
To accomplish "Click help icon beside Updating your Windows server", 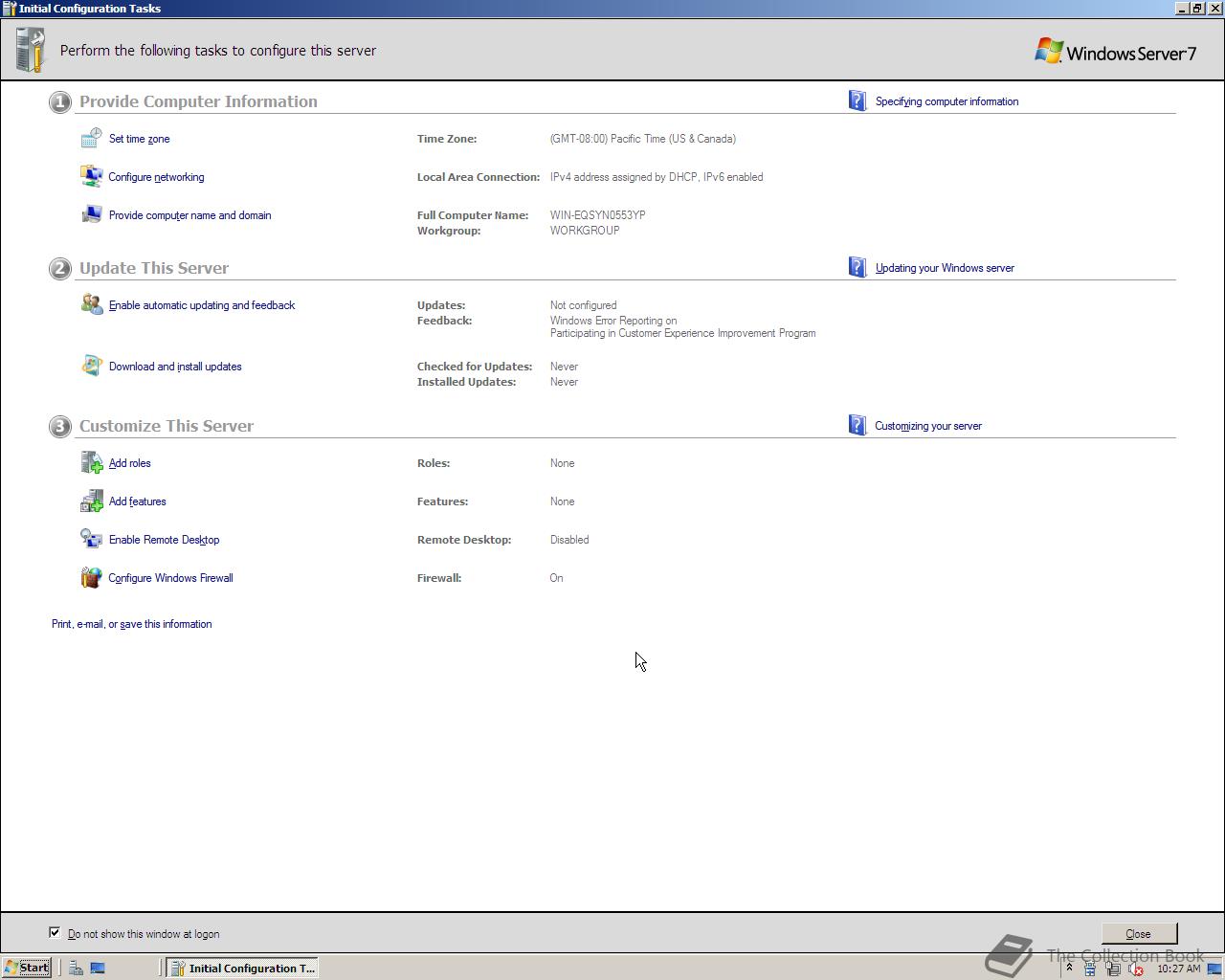I will pyautogui.click(x=857, y=267).
